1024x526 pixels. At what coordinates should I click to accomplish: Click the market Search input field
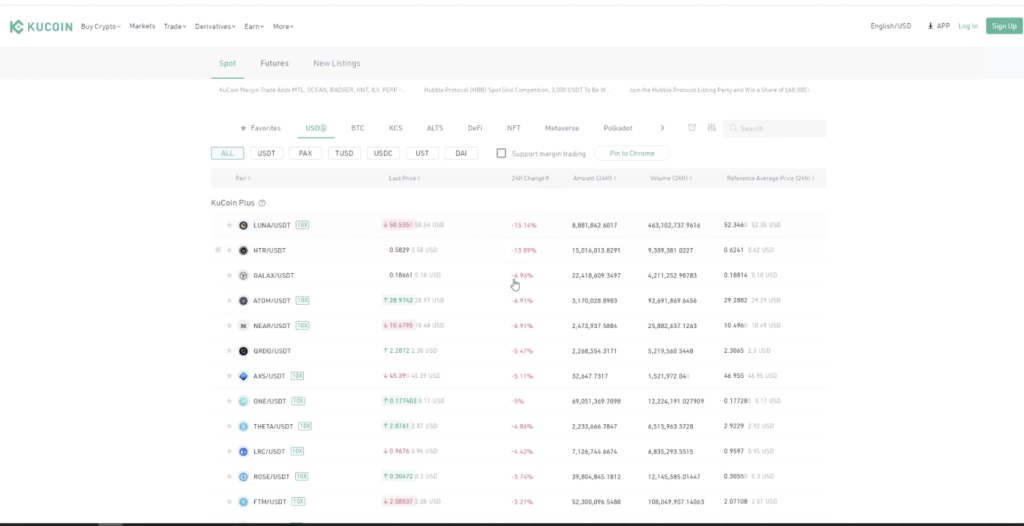coord(780,129)
